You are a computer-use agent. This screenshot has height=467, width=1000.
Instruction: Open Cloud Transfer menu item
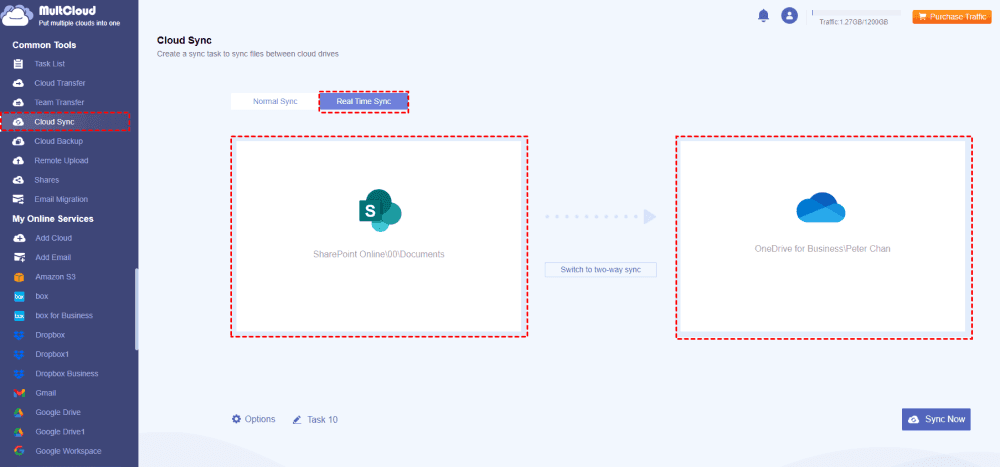point(60,83)
